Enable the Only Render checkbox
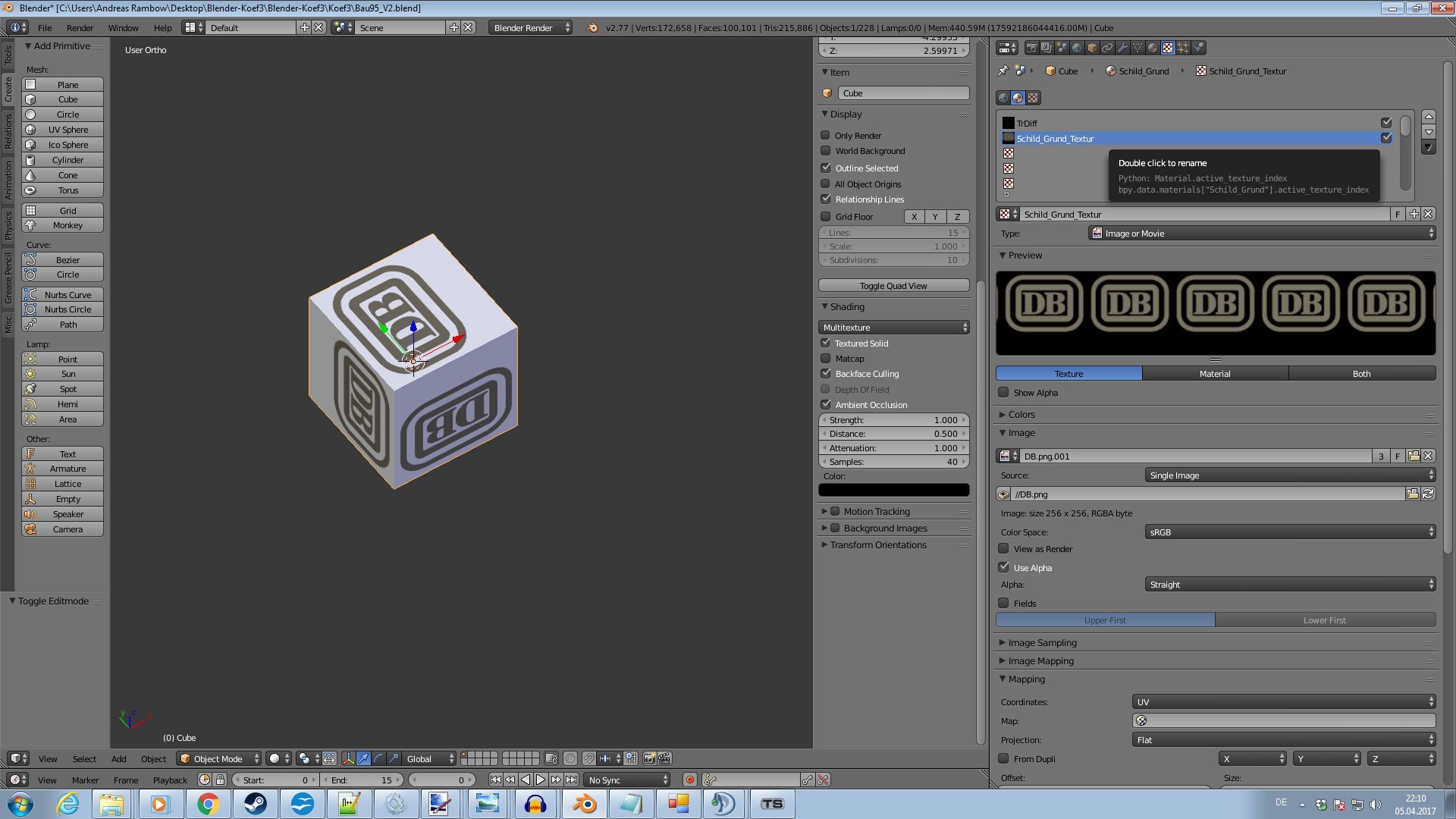 [826, 136]
